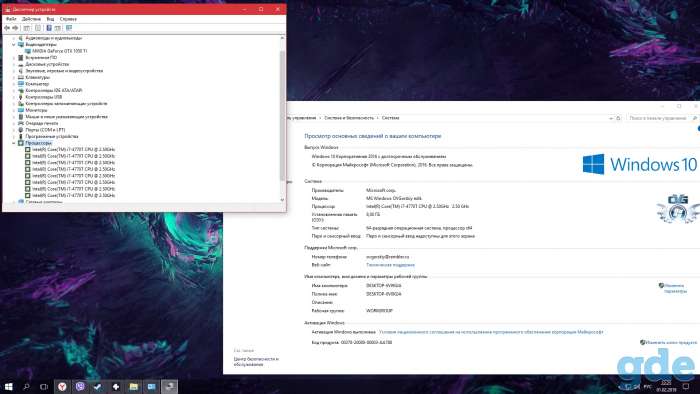Collapse the Видеоадаптеры branch
Screen dimensions: 700x394
click(13, 45)
